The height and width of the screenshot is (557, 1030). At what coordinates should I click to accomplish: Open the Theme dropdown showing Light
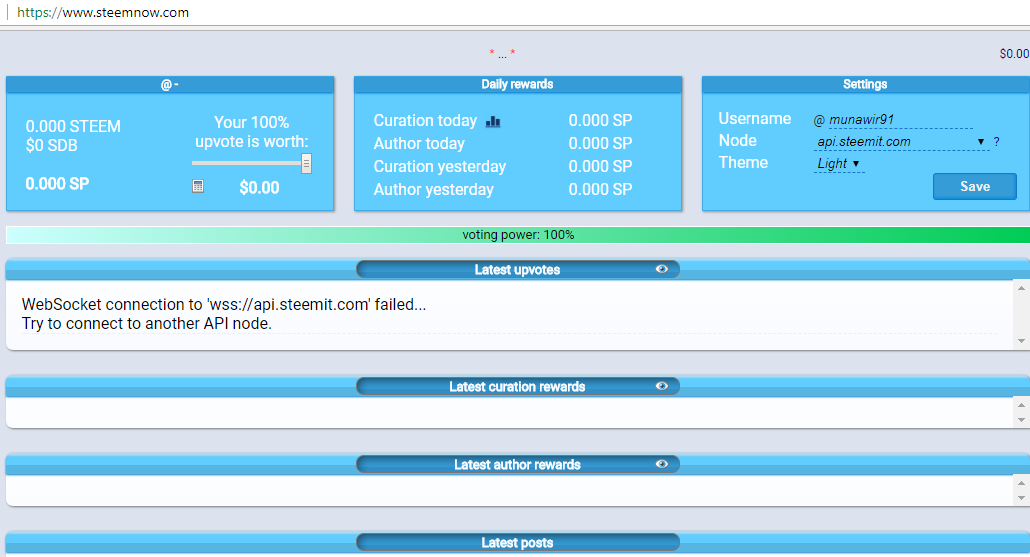click(x=839, y=164)
